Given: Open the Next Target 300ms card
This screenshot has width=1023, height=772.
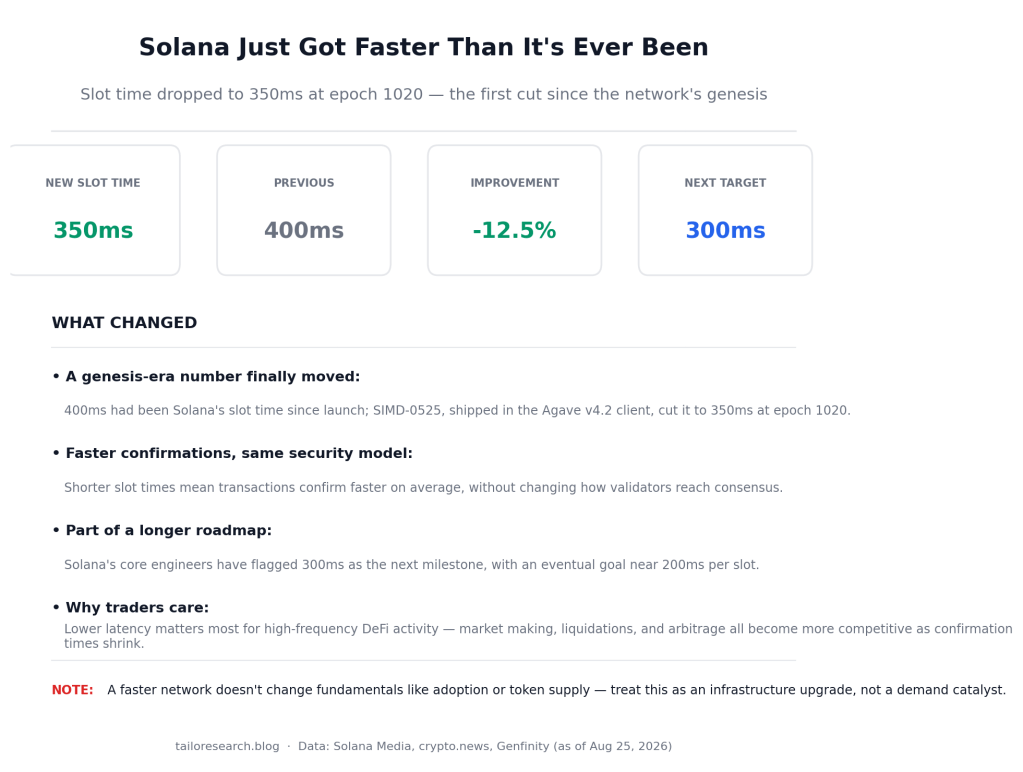Looking at the screenshot, I should pos(725,210).
